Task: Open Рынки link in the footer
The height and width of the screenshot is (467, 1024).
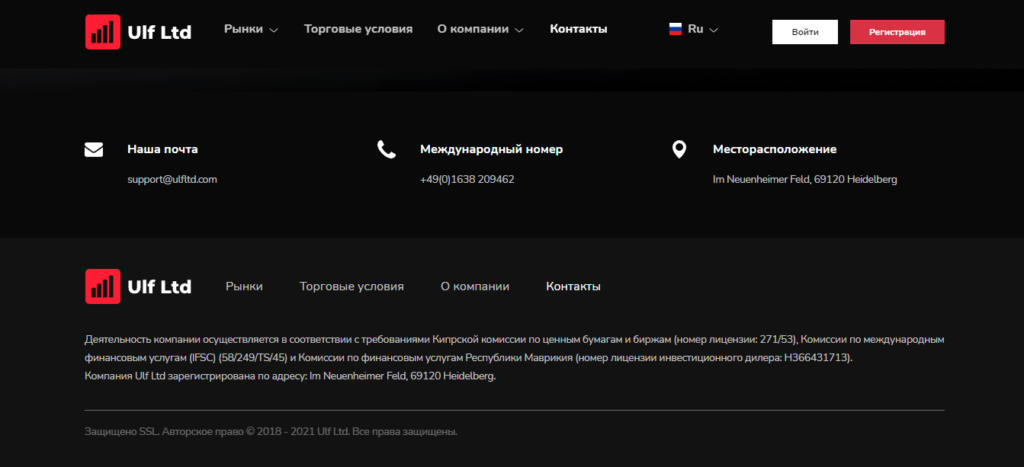Action: click(244, 287)
